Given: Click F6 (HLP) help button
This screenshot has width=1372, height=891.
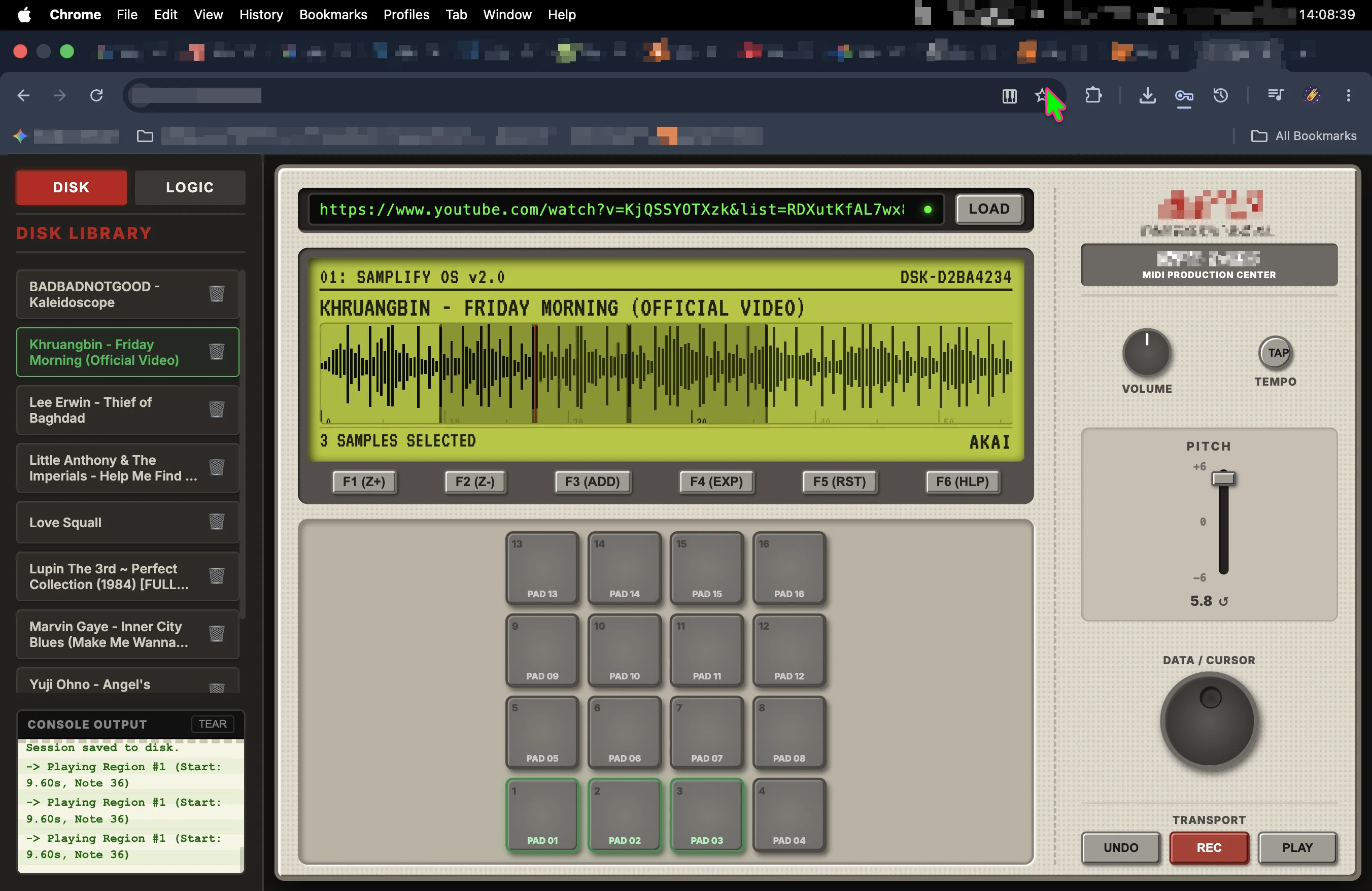Looking at the screenshot, I should [x=962, y=482].
